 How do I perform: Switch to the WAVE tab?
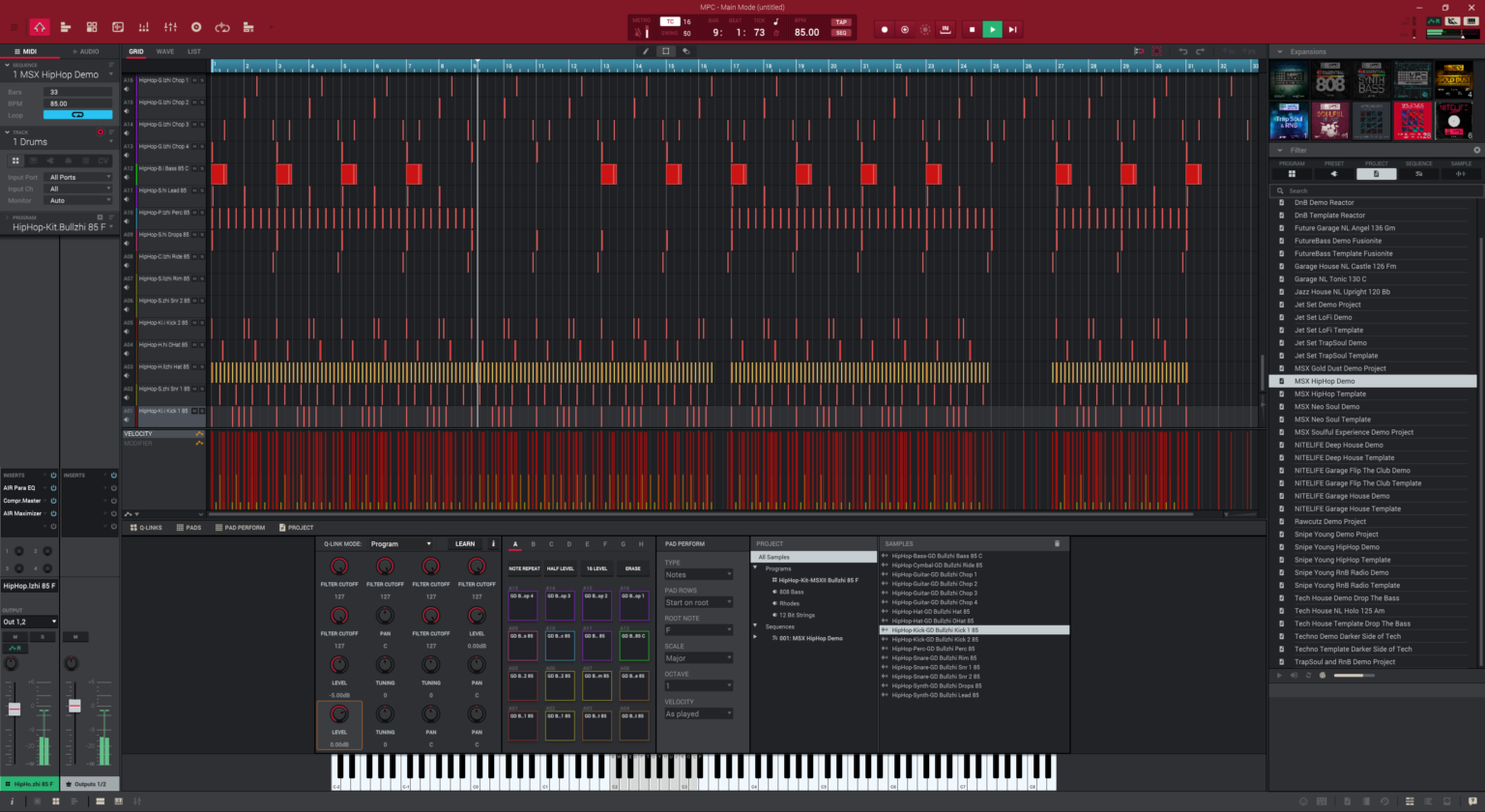point(166,51)
